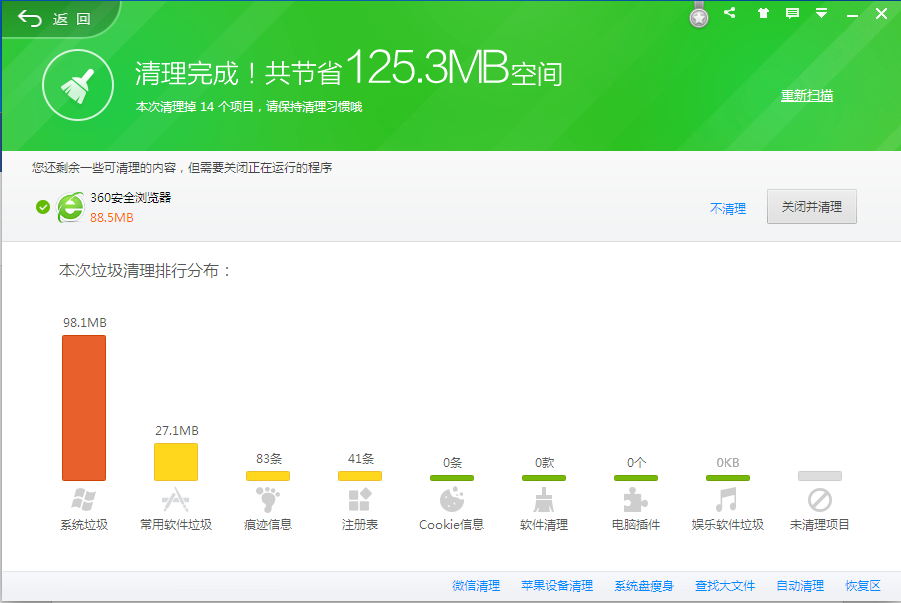Select the 痕迹信息 footprint icon
Image resolution: width=901 pixels, height=603 pixels.
268,500
